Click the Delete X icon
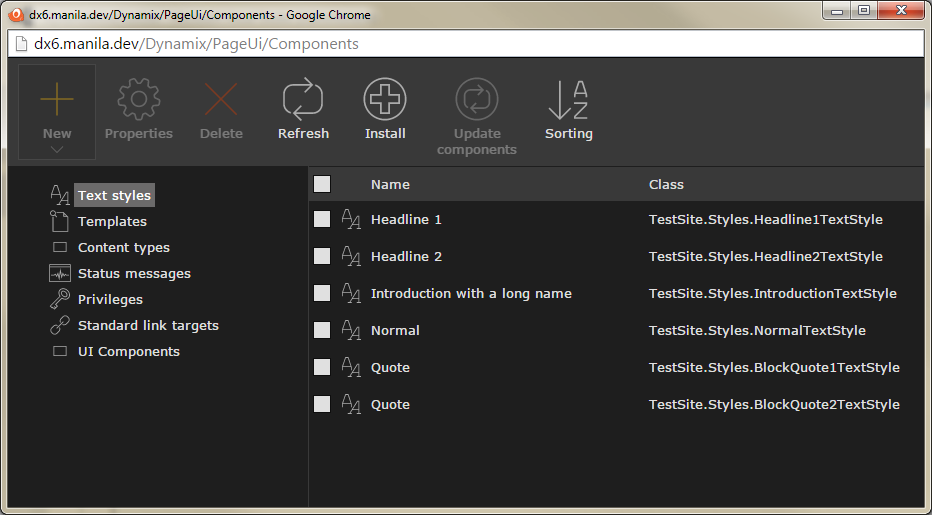 click(221, 100)
